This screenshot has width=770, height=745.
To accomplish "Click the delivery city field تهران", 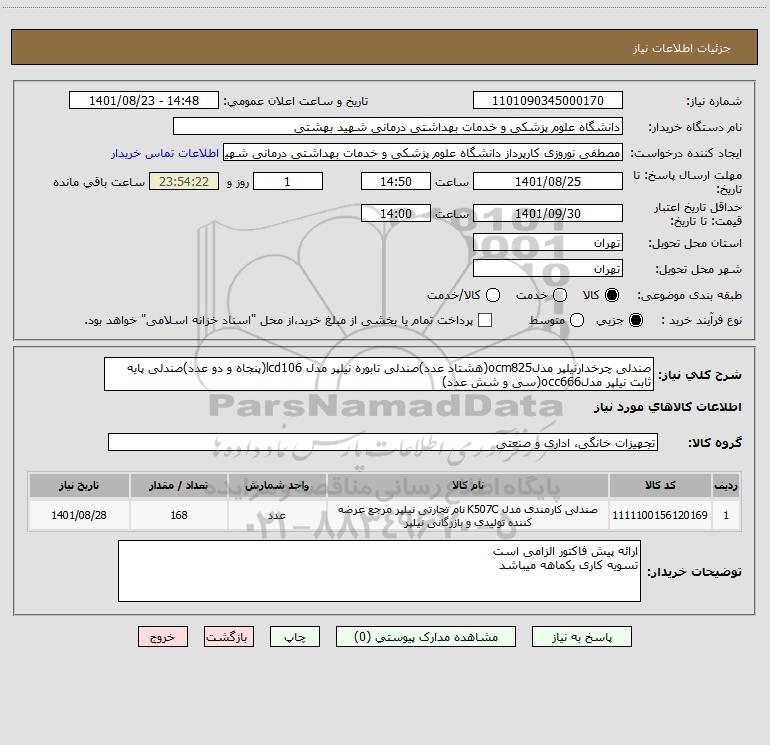I will [x=548, y=269].
